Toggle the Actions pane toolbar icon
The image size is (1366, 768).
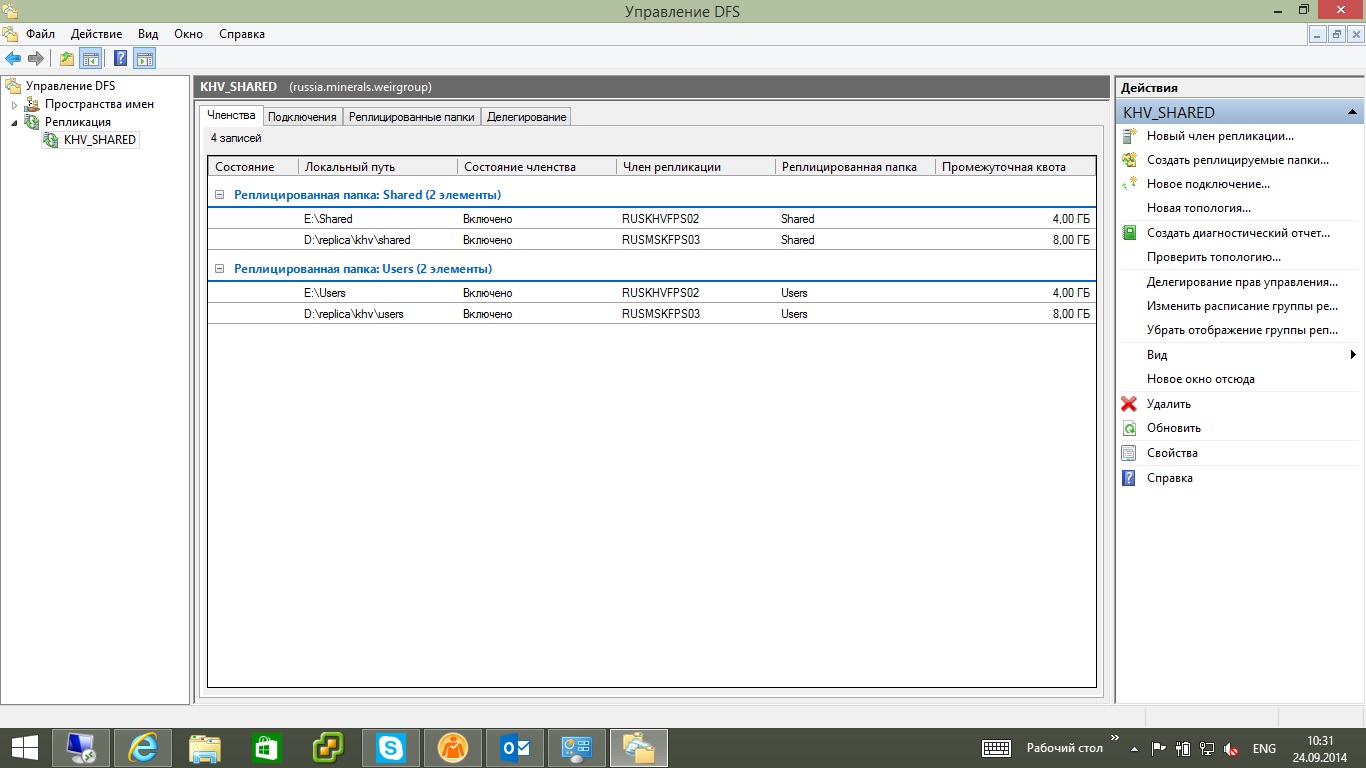[x=145, y=58]
